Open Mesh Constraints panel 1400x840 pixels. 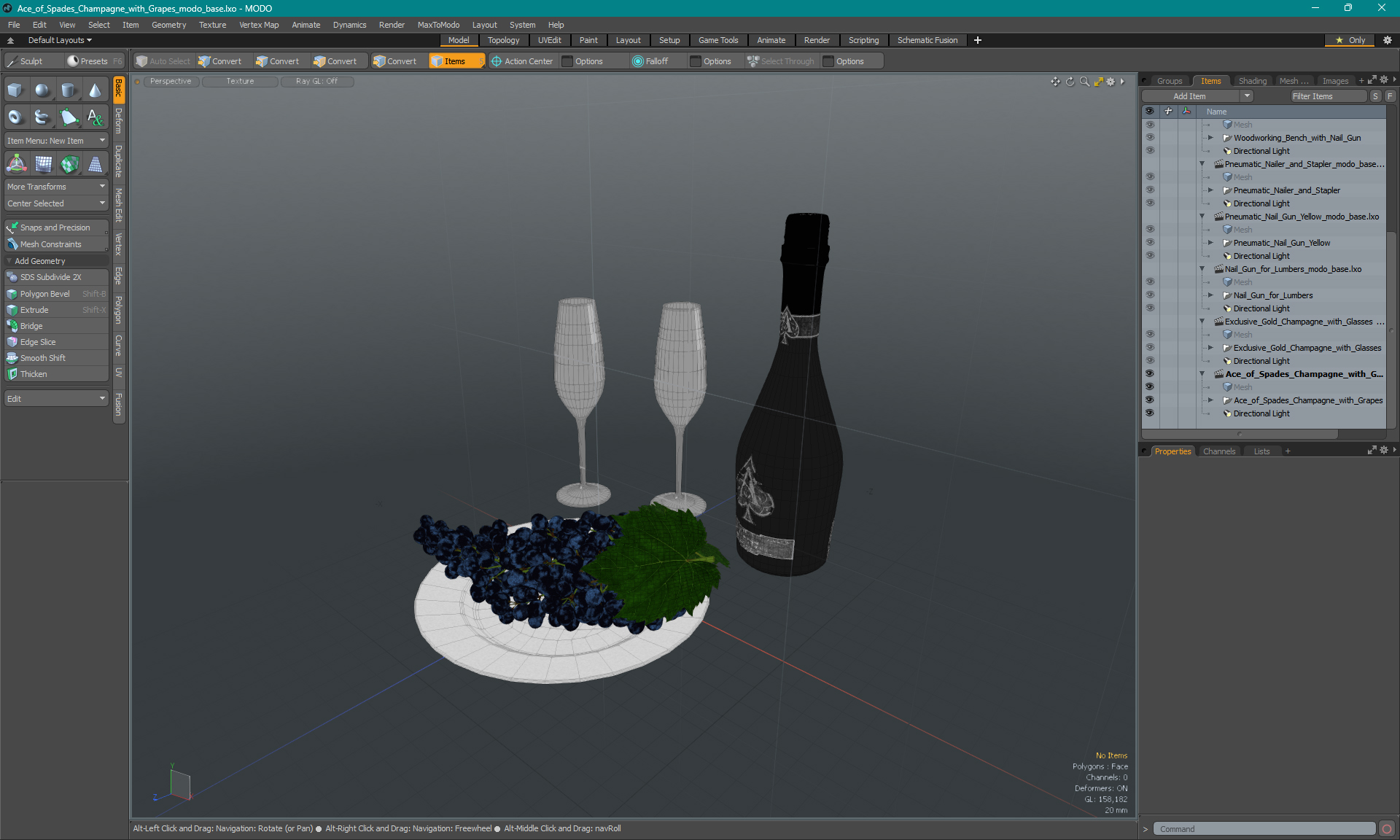56,244
